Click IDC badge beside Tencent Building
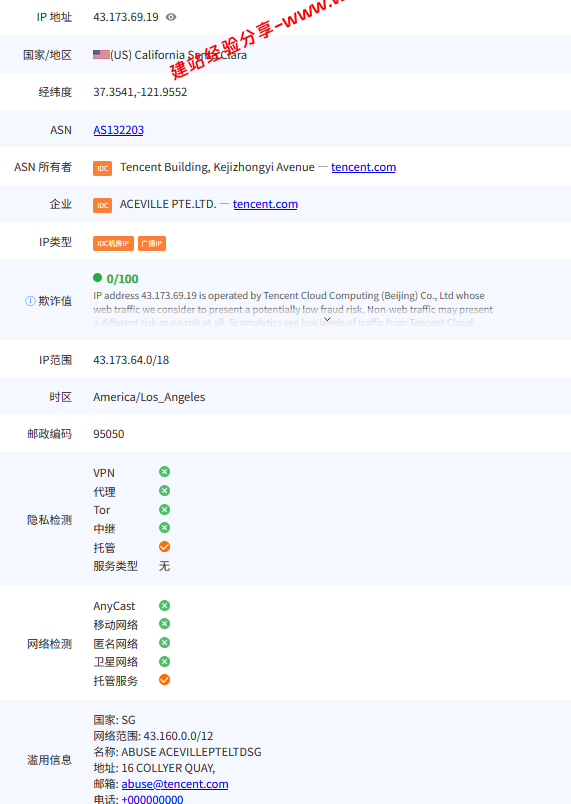 pyautogui.click(x=103, y=168)
